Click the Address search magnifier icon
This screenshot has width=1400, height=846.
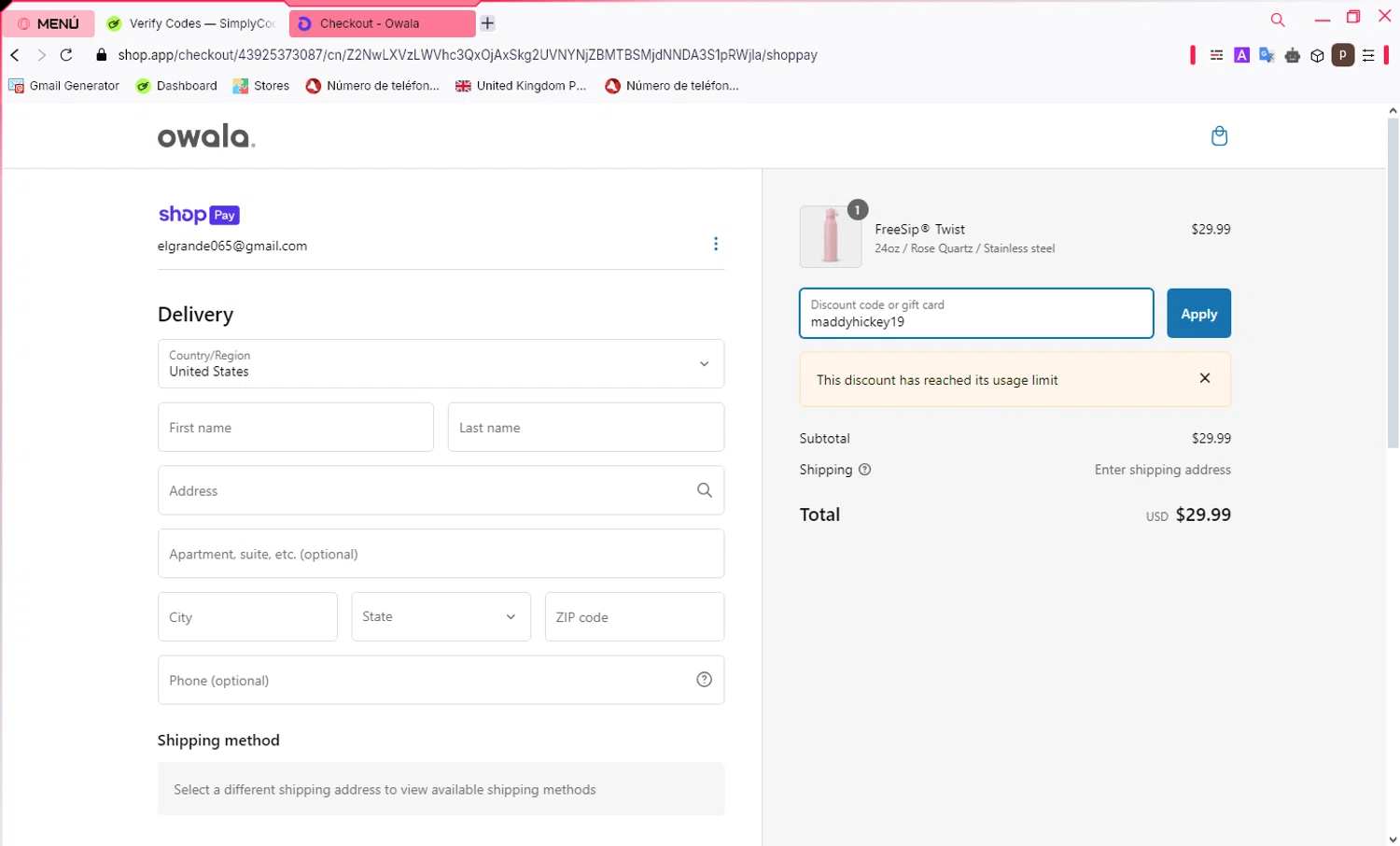(x=704, y=490)
